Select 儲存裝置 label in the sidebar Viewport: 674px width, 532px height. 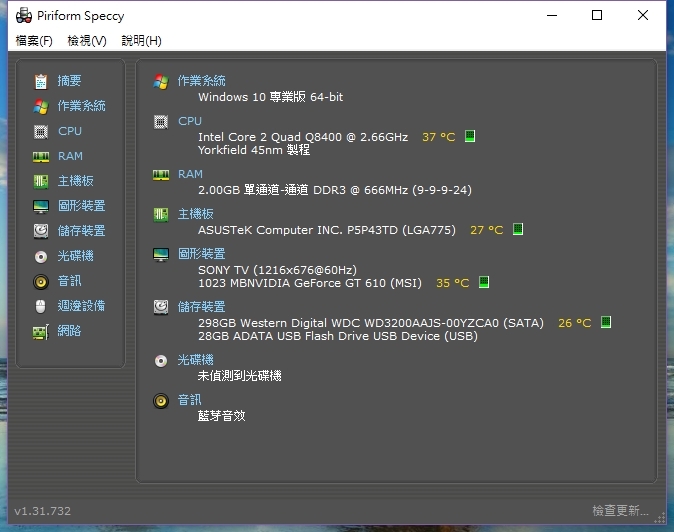coord(82,231)
